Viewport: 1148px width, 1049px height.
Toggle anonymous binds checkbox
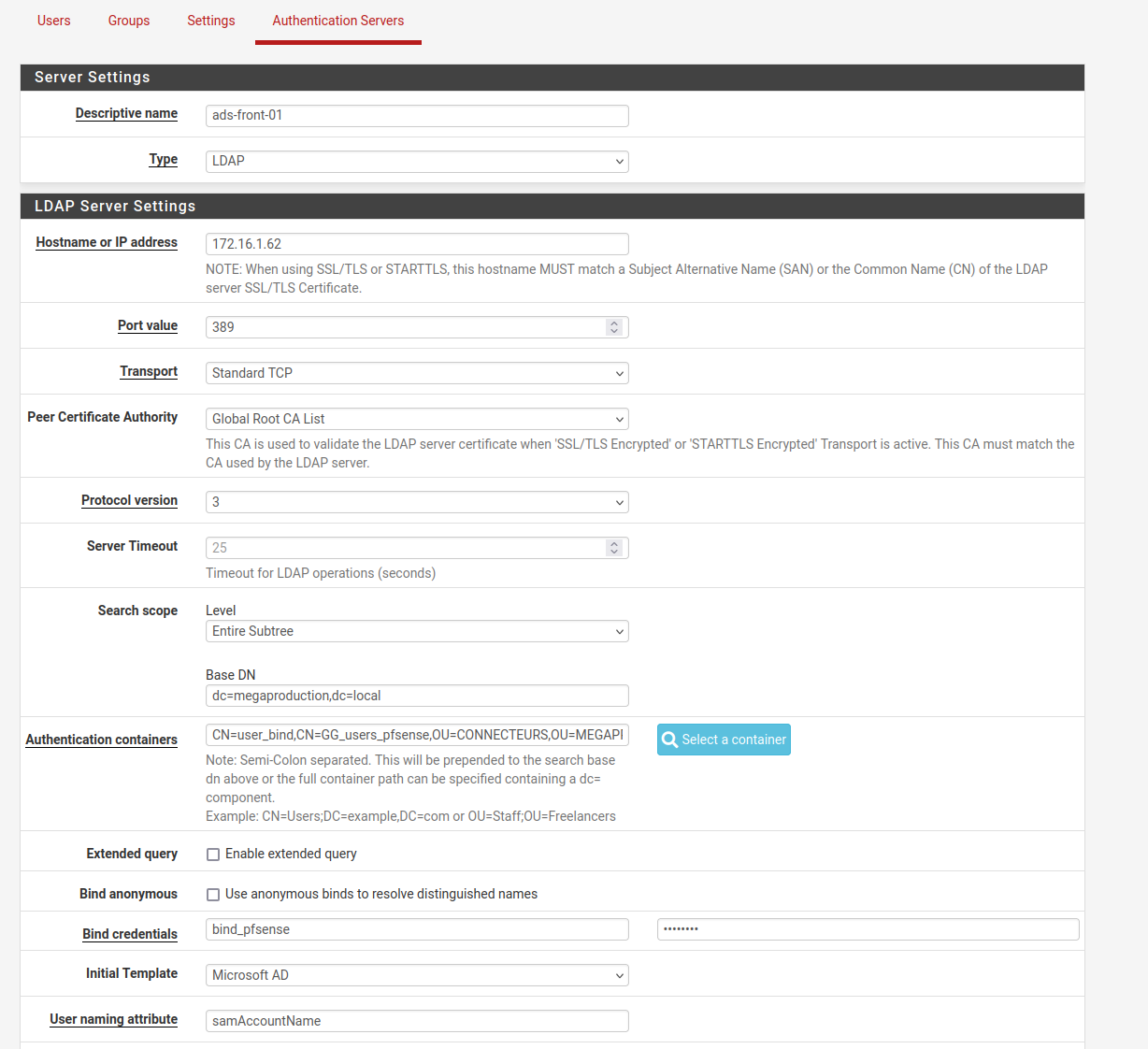click(213, 895)
